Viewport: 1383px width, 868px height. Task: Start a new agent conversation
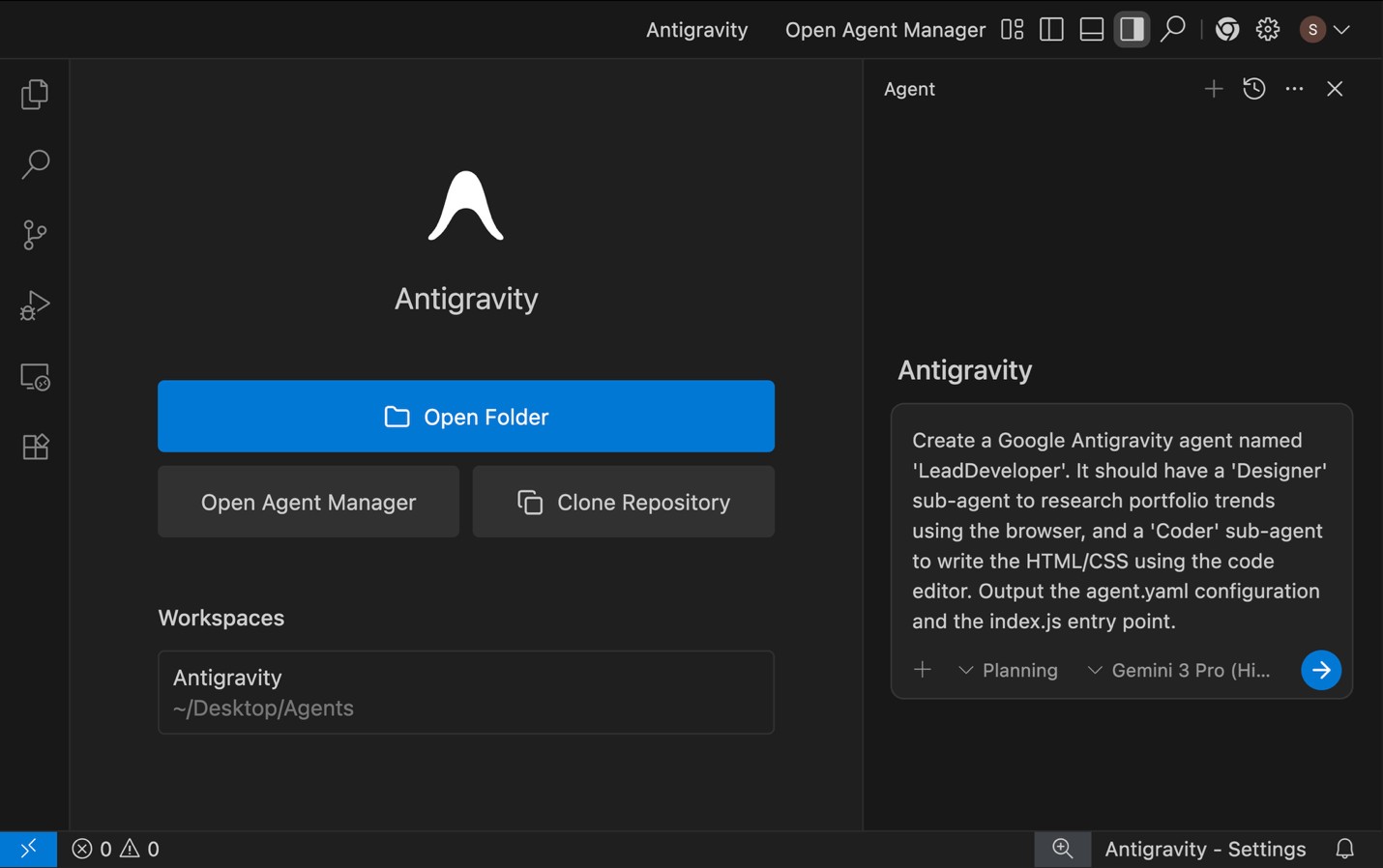tap(1213, 89)
